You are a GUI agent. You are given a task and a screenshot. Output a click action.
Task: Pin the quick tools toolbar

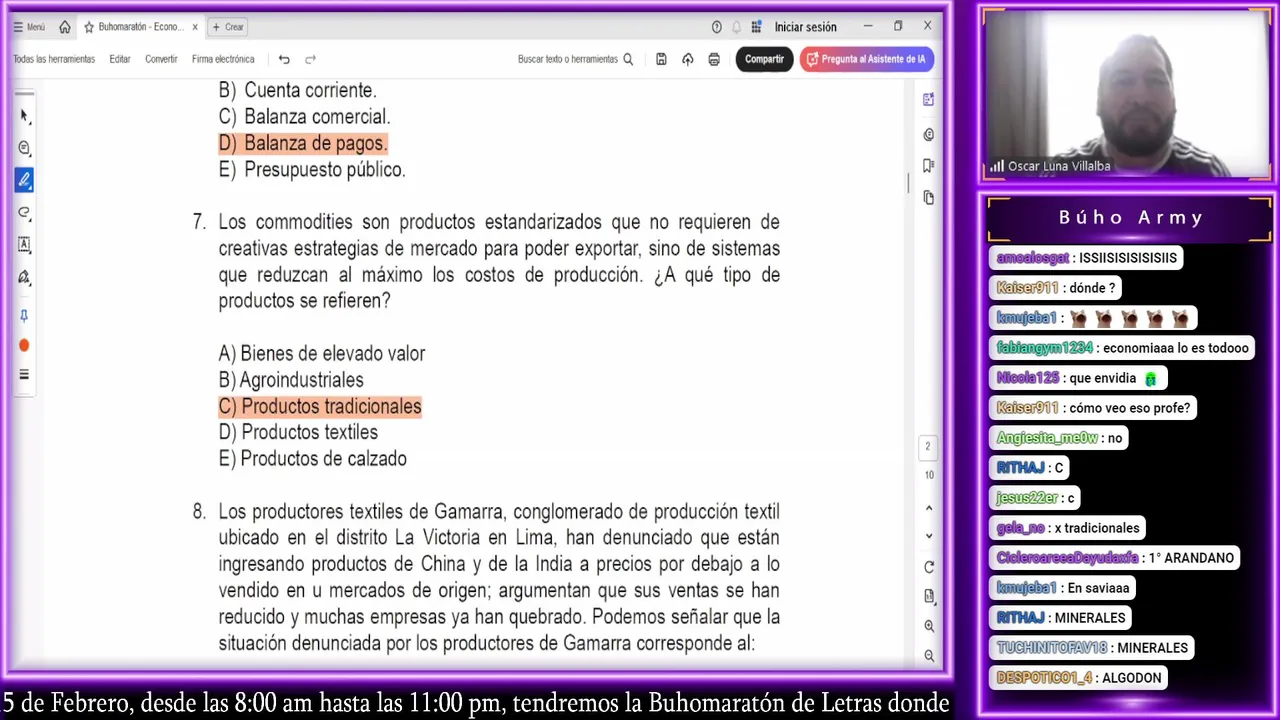click(x=24, y=316)
